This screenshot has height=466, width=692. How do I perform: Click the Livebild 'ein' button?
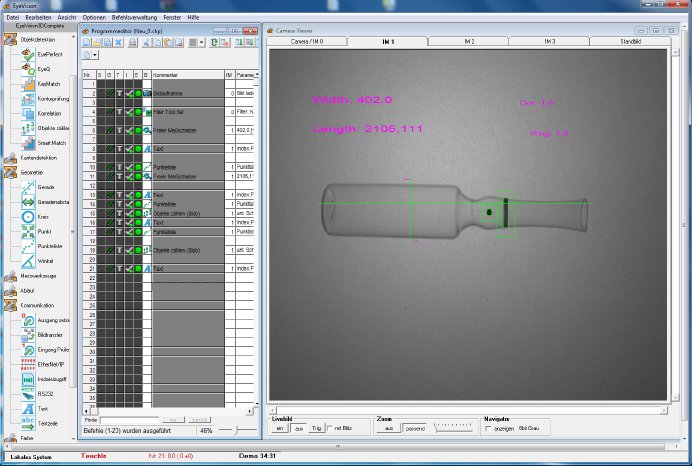[280, 428]
